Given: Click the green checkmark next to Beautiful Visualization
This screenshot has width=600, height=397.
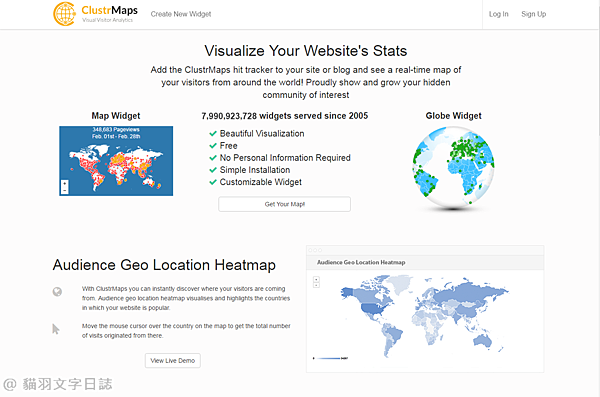Looking at the screenshot, I should (x=213, y=134).
